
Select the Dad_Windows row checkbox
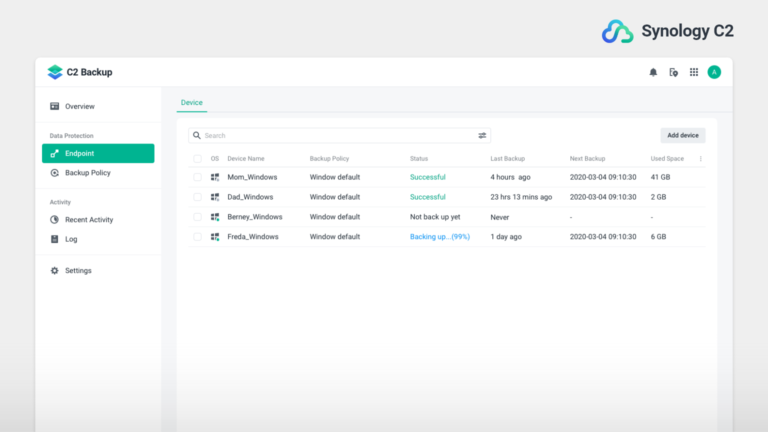(x=197, y=197)
